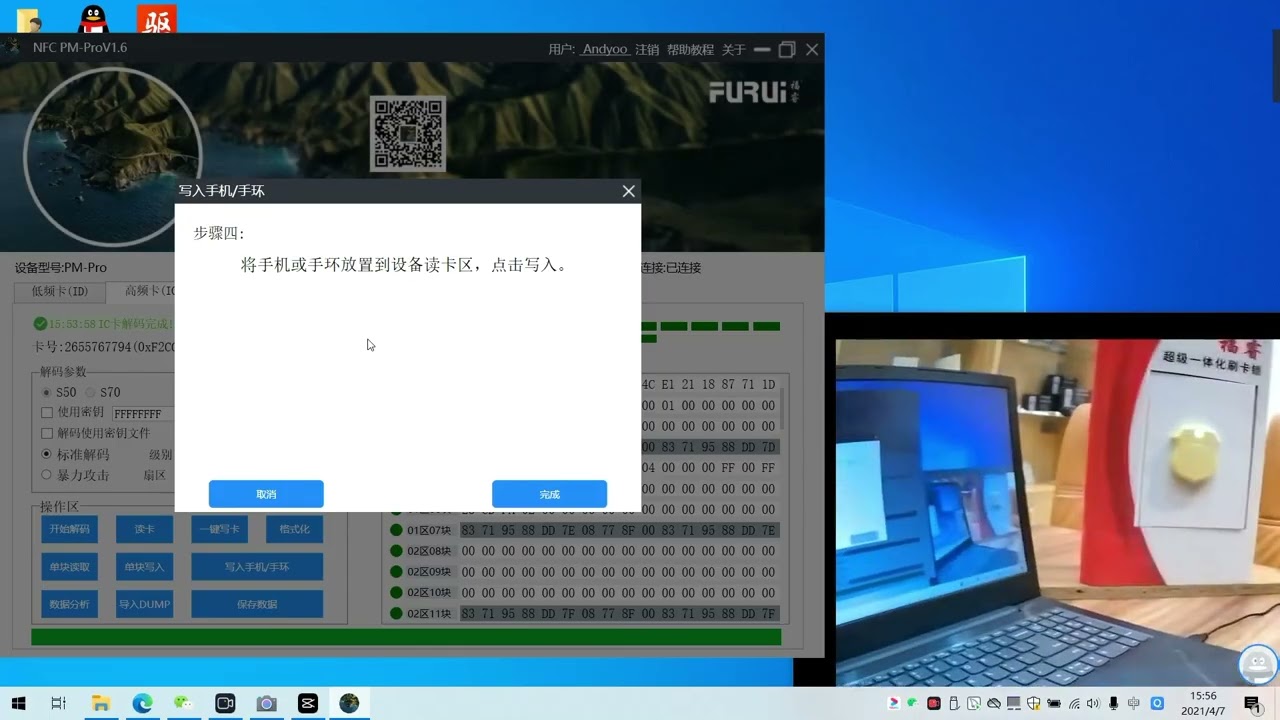Select the S70 radio button
Screen dimensions: 1280x720
pyautogui.click(x=91, y=392)
